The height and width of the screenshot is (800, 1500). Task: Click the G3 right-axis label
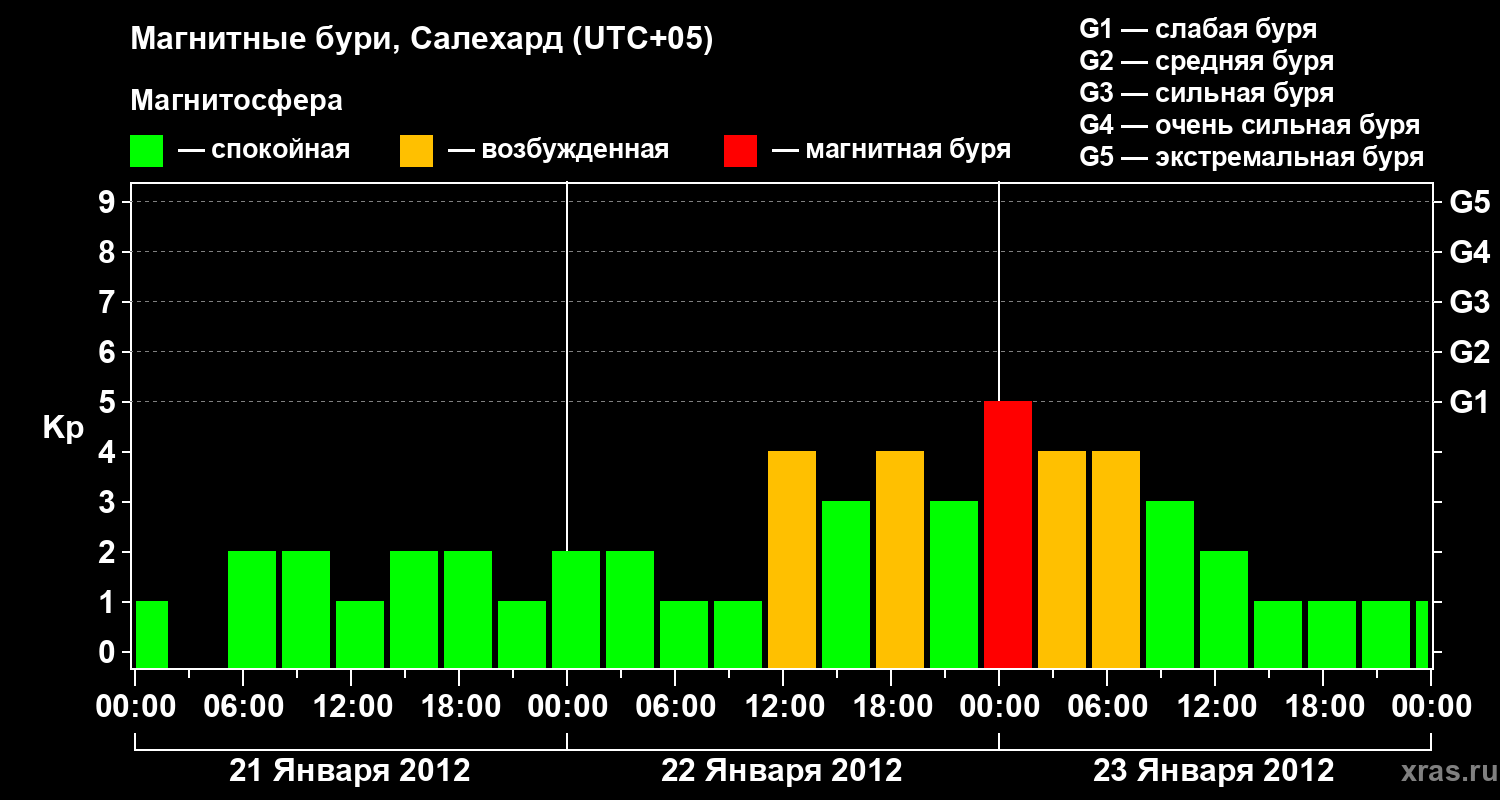point(1469,302)
